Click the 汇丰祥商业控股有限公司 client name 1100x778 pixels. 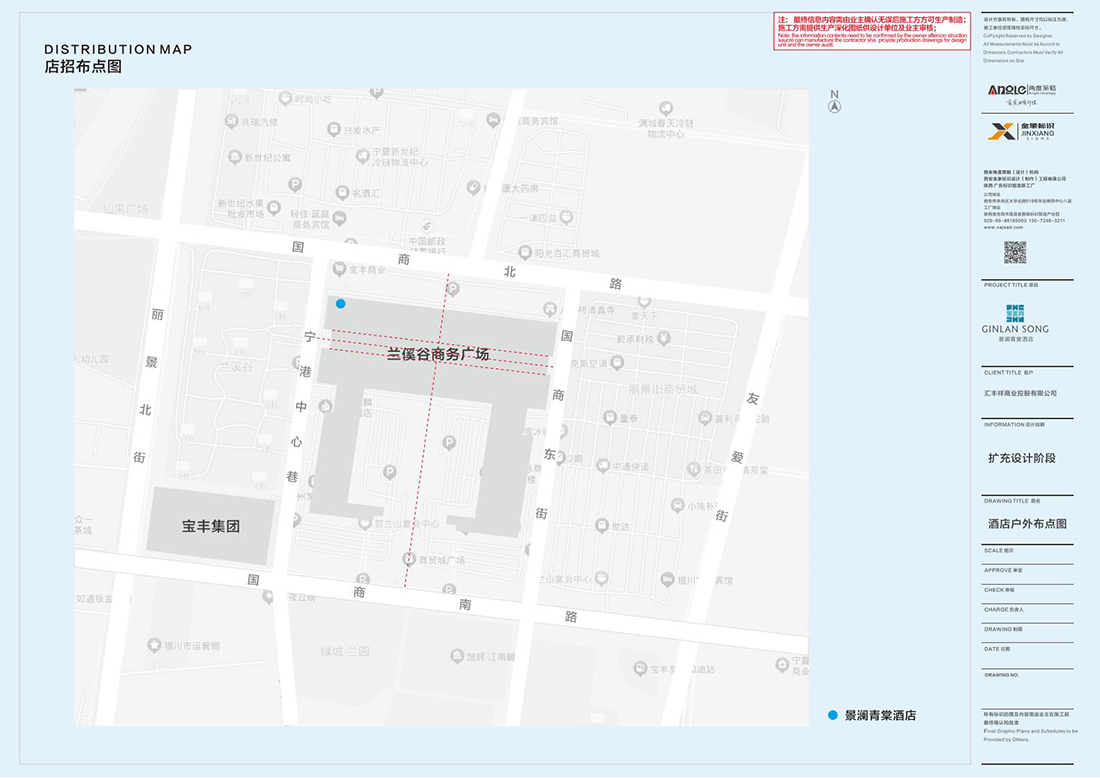(x=1020, y=393)
